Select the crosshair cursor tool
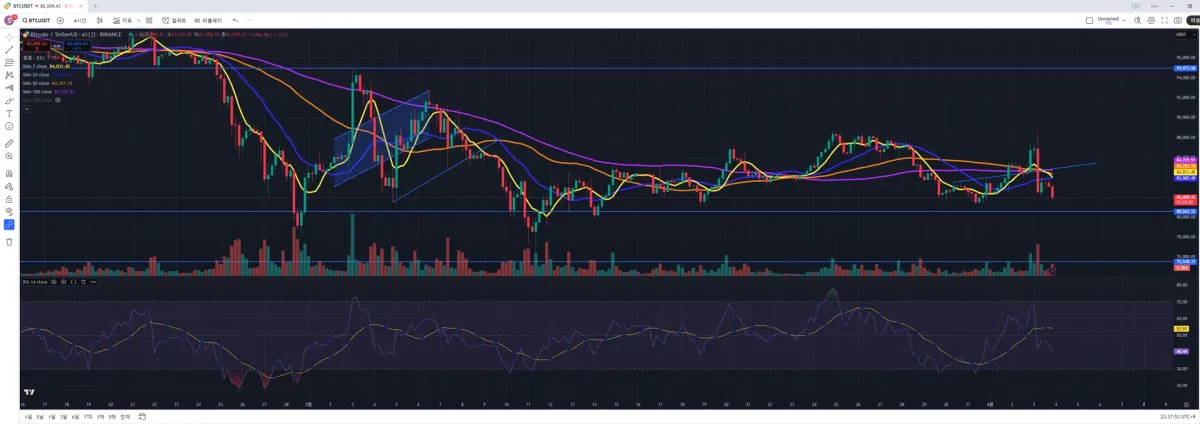Viewport: 1200px width, 424px height. click(9, 36)
